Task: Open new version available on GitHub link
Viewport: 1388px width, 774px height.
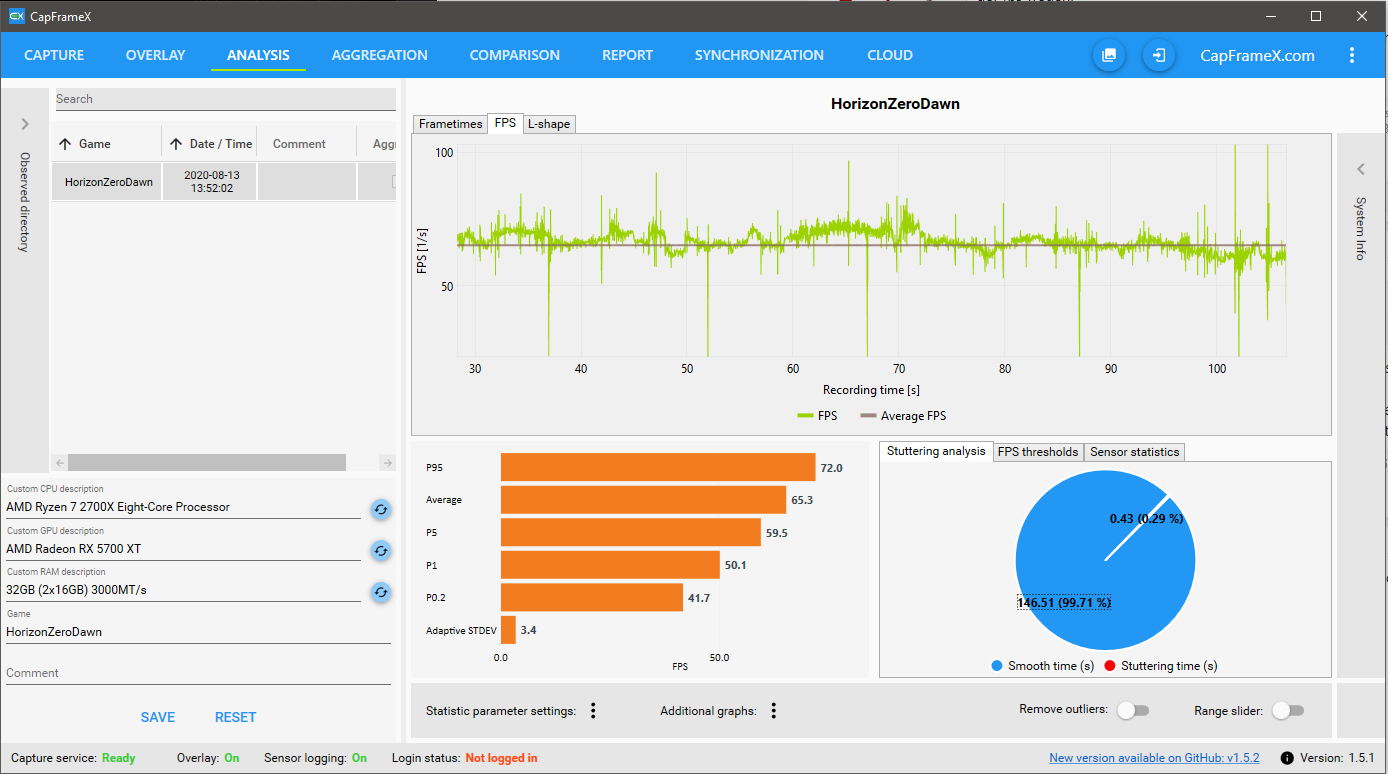Action: (1154, 758)
